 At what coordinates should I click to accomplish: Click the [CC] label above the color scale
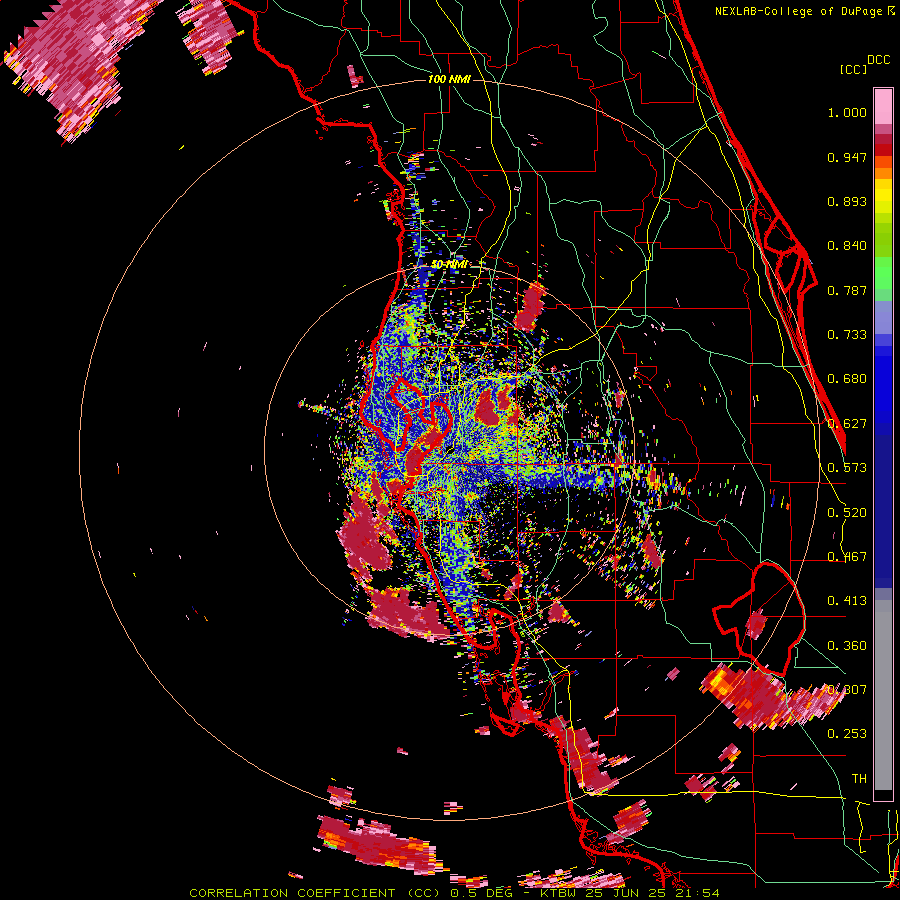[x=854, y=69]
